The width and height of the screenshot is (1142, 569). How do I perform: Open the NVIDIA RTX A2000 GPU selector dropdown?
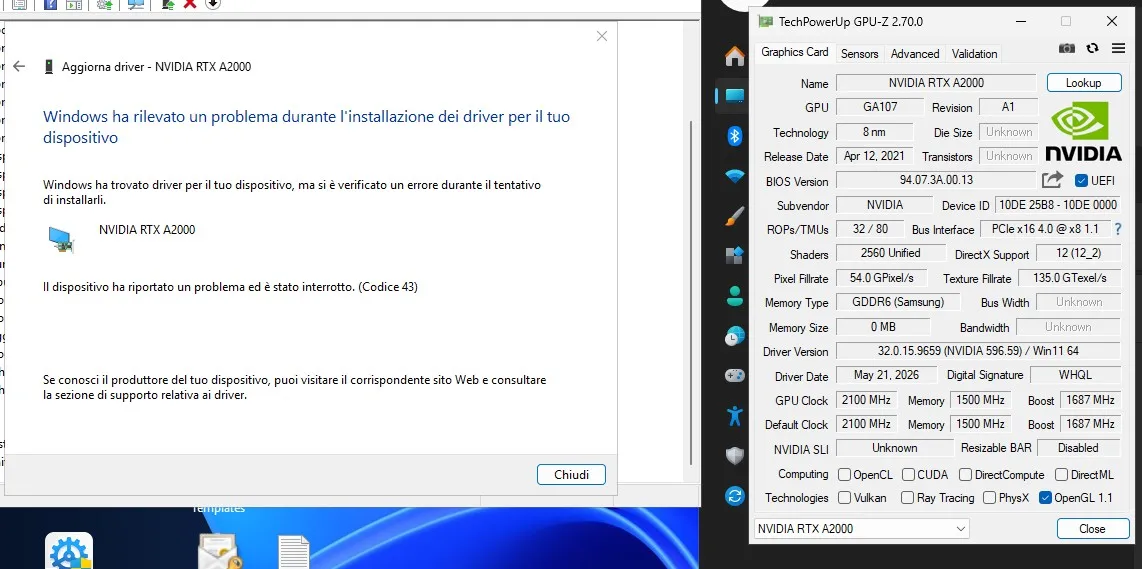point(862,529)
